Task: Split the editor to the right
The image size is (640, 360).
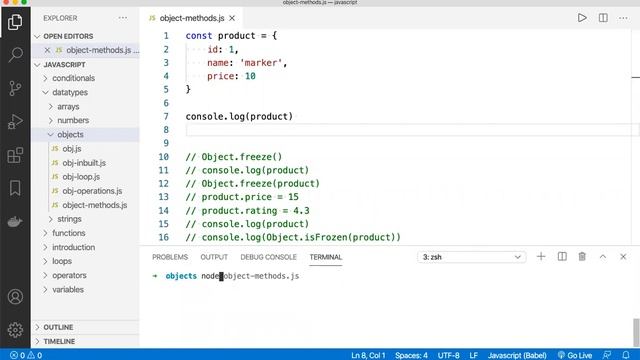Action: click(x=603, y=18)
